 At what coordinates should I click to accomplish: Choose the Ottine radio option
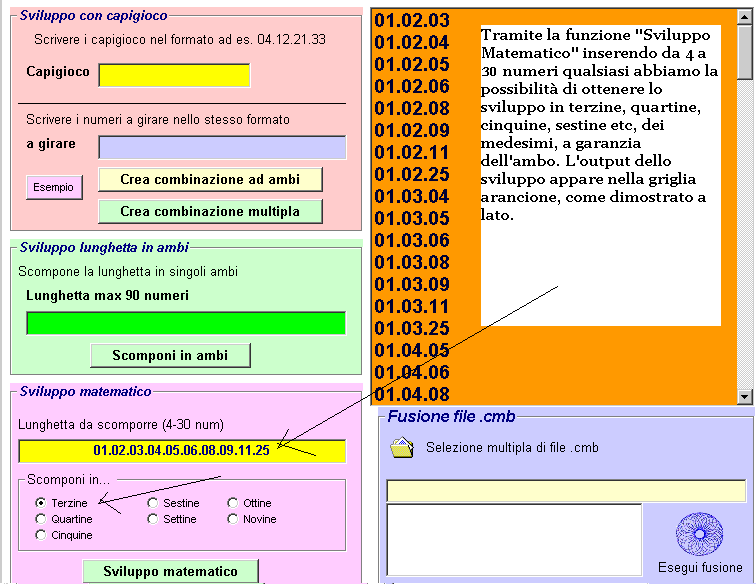233,503
